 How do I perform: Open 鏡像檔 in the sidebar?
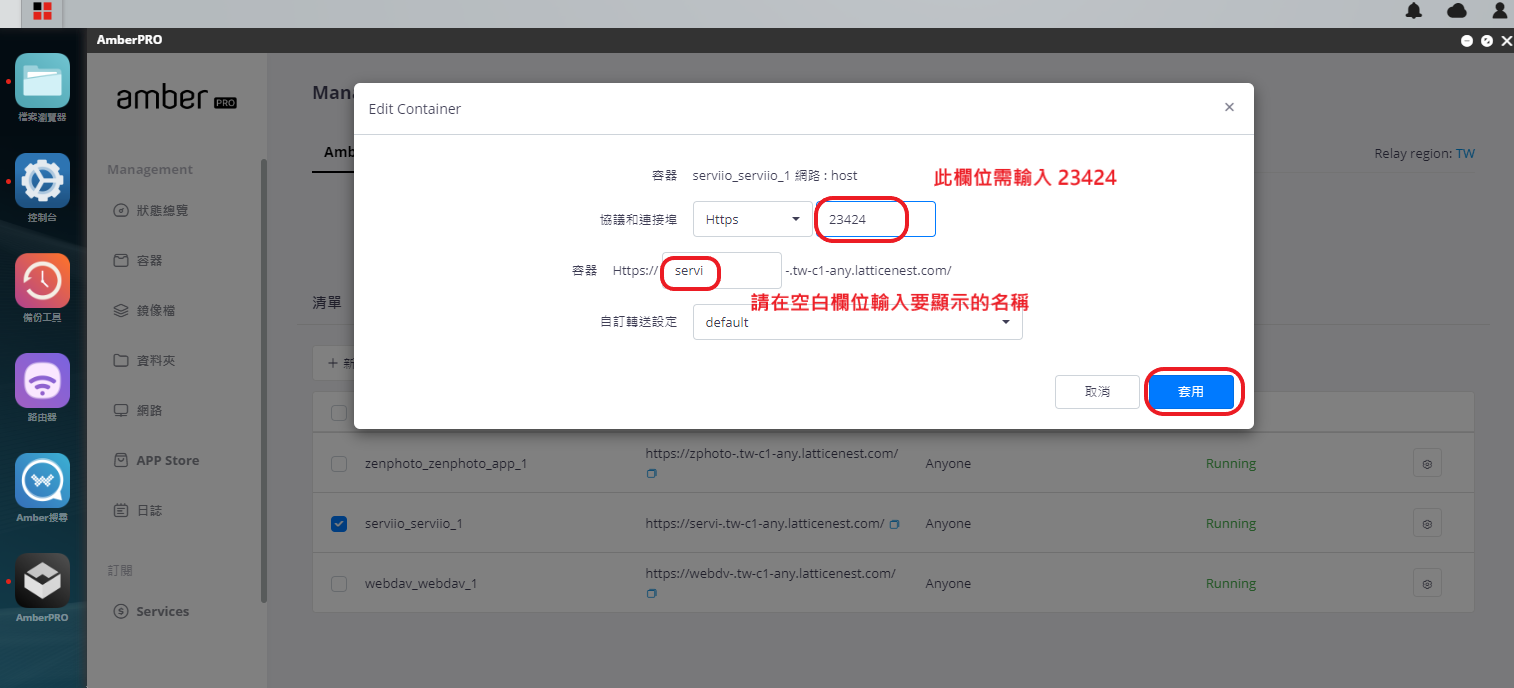pyautogui.click(x=145, y=310)
